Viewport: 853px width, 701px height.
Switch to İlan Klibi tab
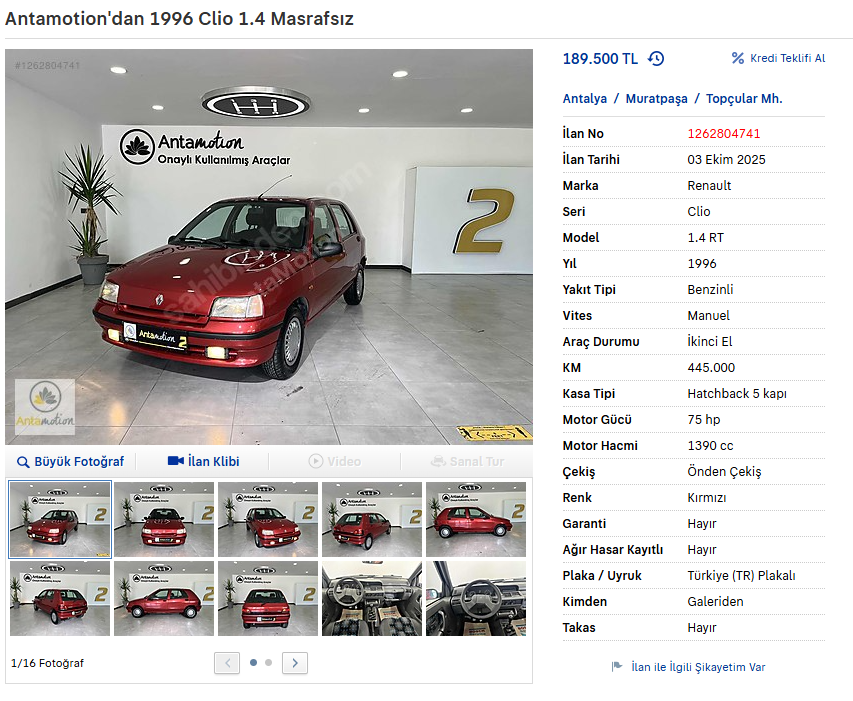[203, 461]
